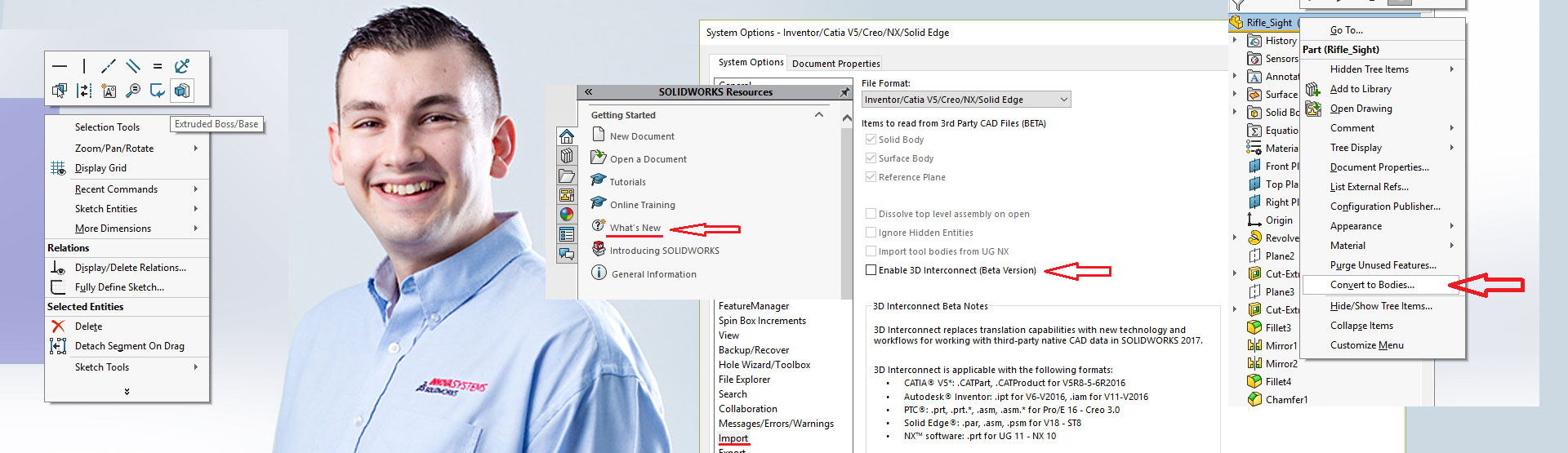This screenshot has width=1568, height=453.
Task: Choose Collapse Items menu entry
Action: 1361,326
